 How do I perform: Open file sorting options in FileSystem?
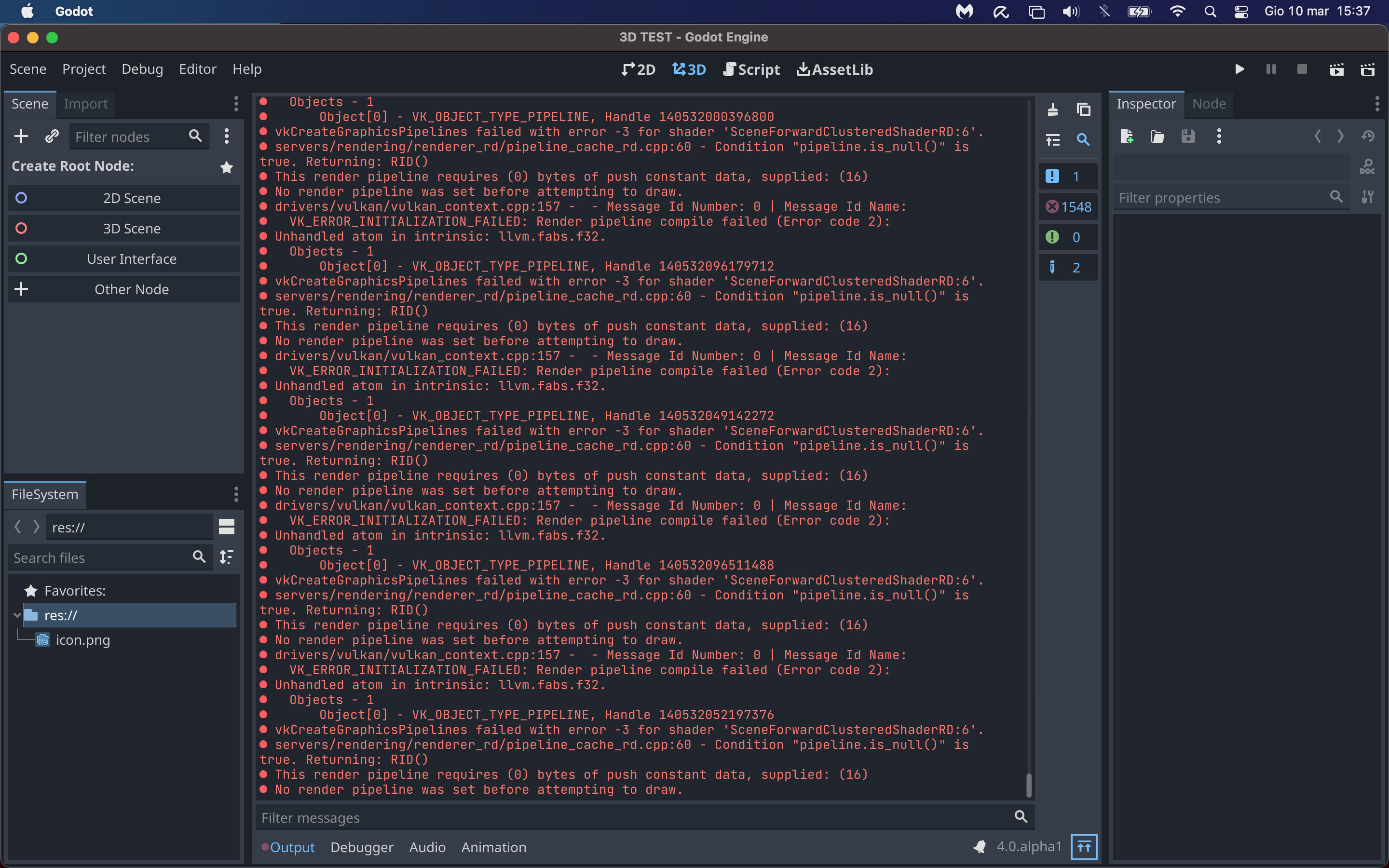(227, 556)
